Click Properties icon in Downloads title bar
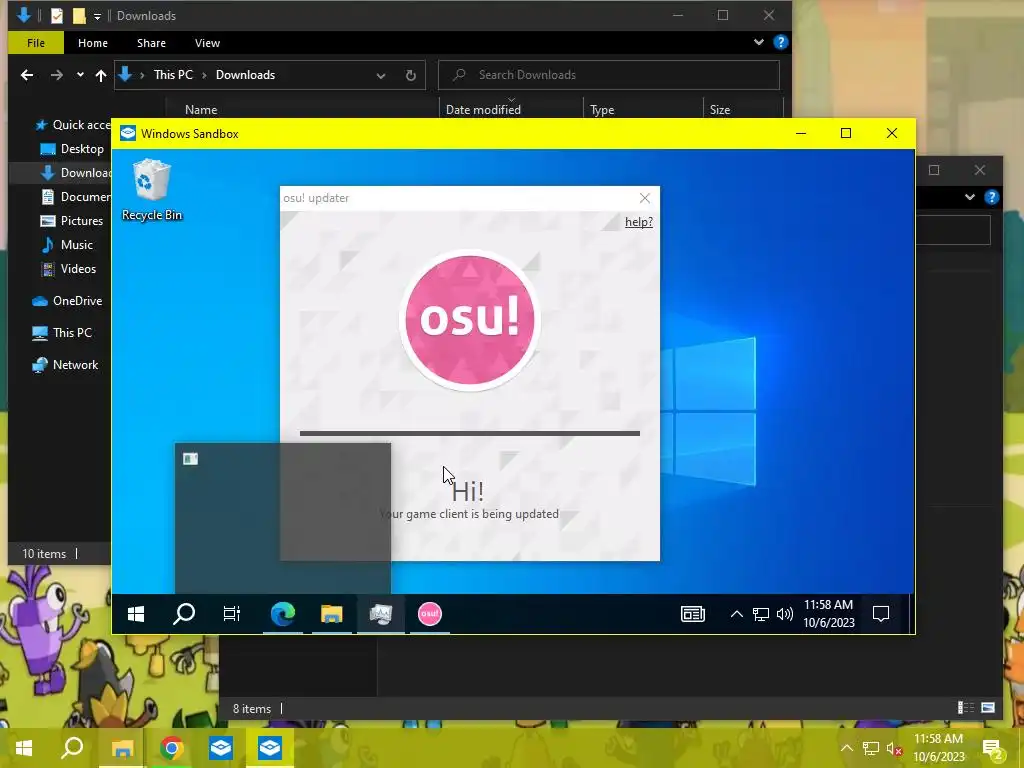This screenshot has width=1024, height=768. coord(57,16)
